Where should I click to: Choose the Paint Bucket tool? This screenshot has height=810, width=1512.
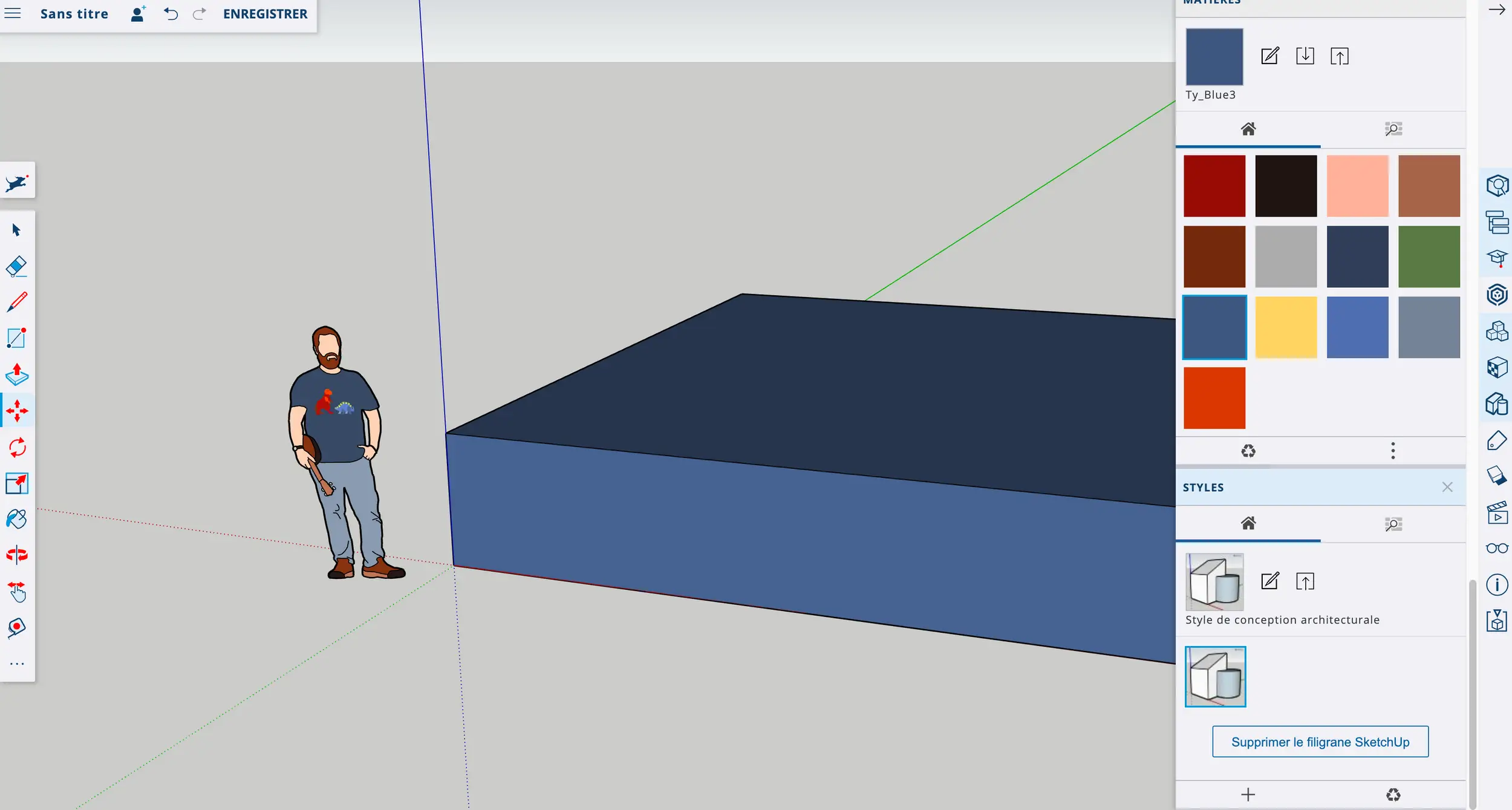tap(17, 519)
